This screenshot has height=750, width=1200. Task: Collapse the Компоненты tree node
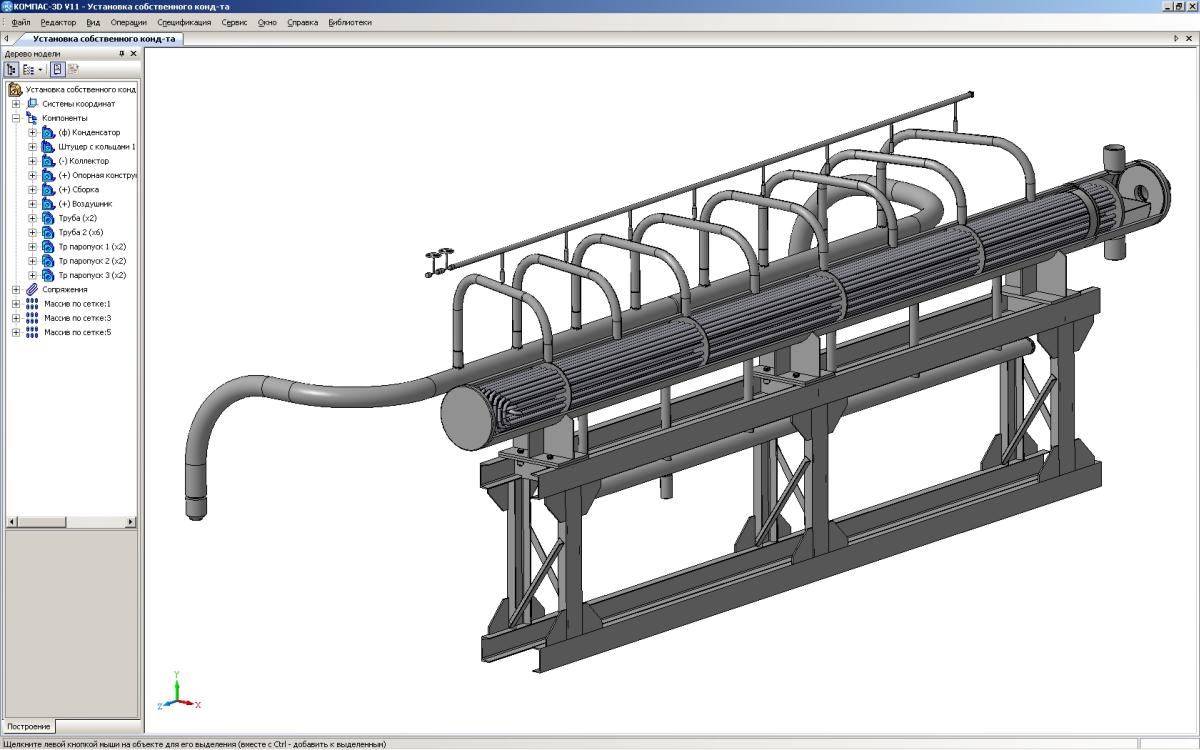[16, 118]
